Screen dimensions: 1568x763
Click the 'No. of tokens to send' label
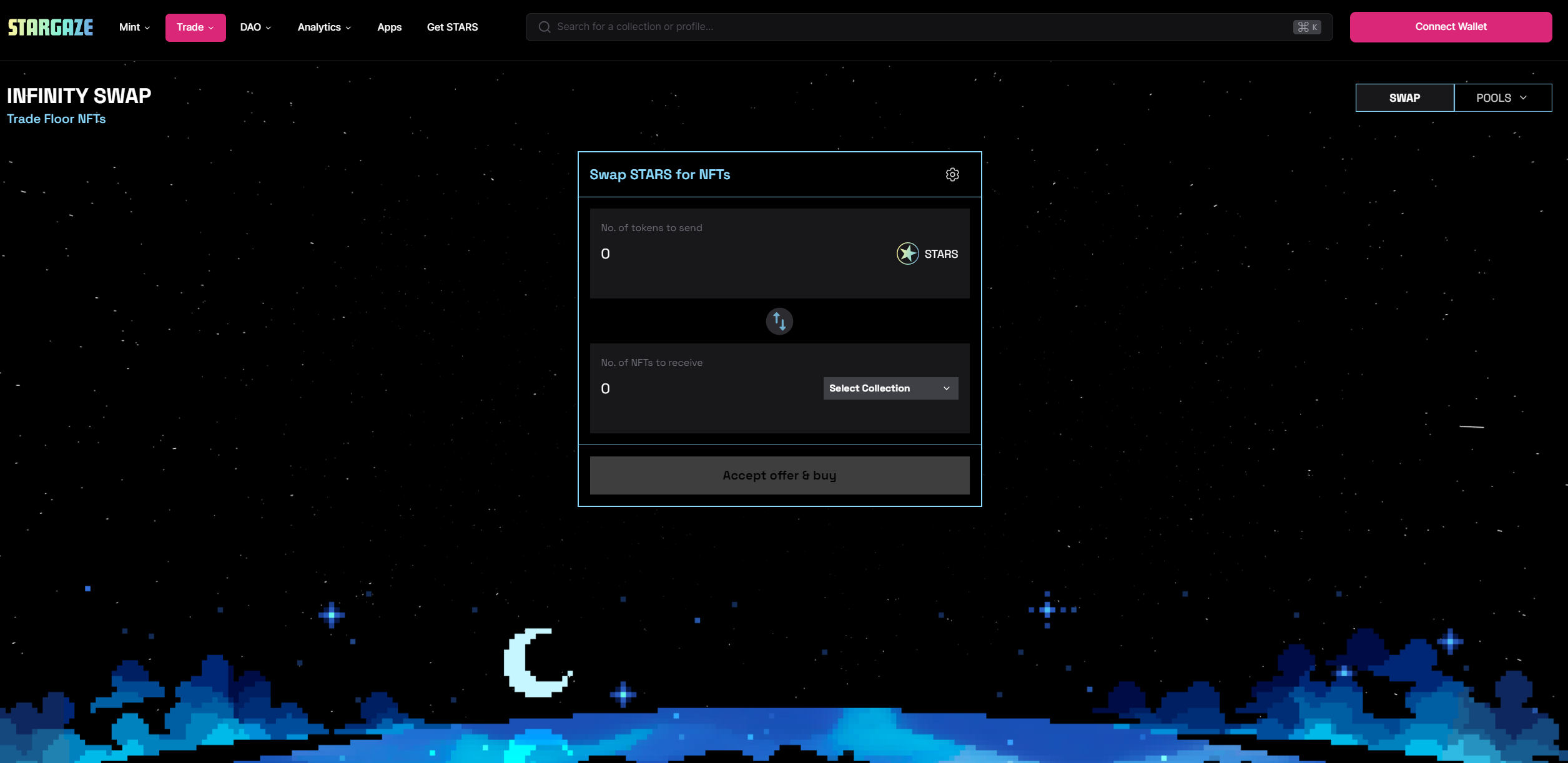651,228
